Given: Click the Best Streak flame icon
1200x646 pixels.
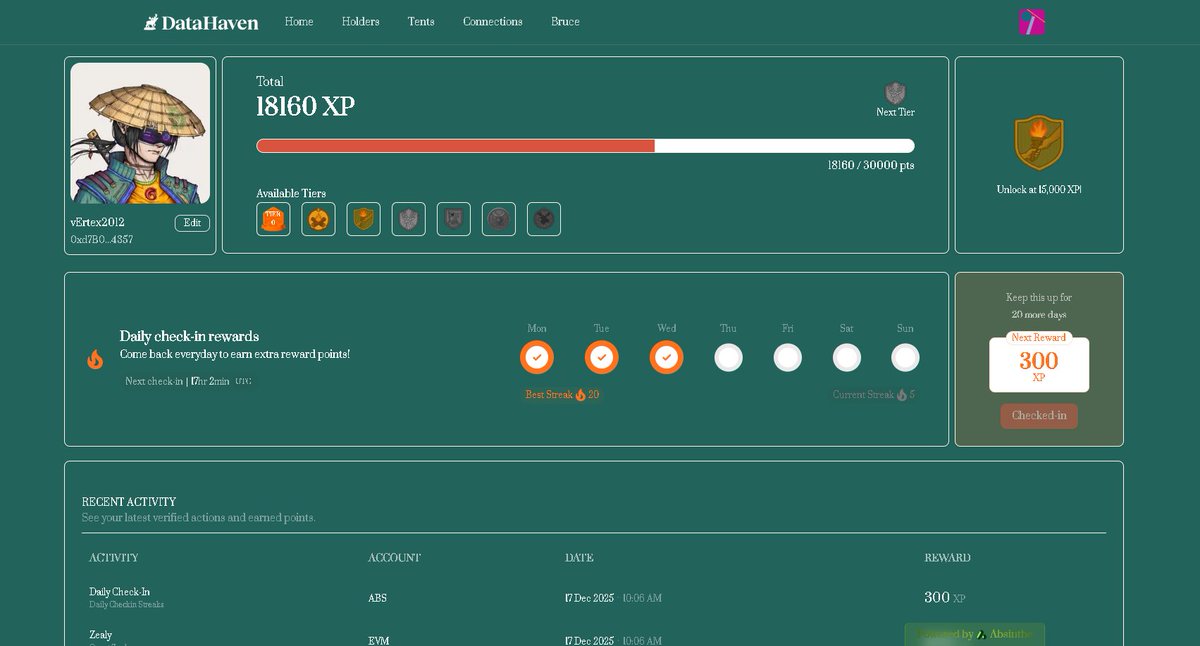Looking at the screenshot, I should coord(580,395).
